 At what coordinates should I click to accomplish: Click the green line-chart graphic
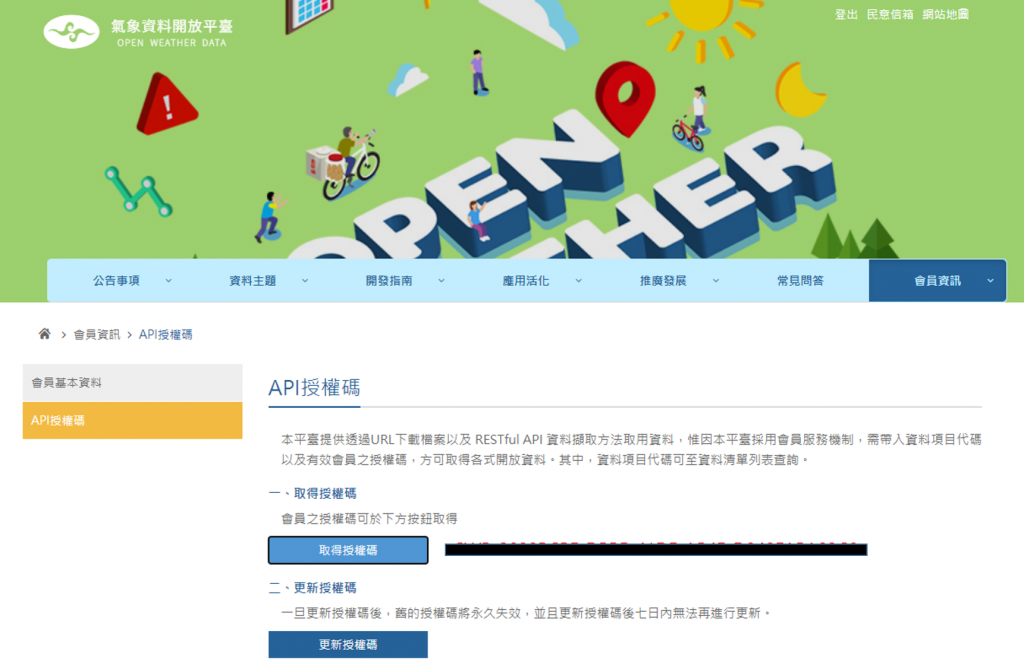point(138,191)
